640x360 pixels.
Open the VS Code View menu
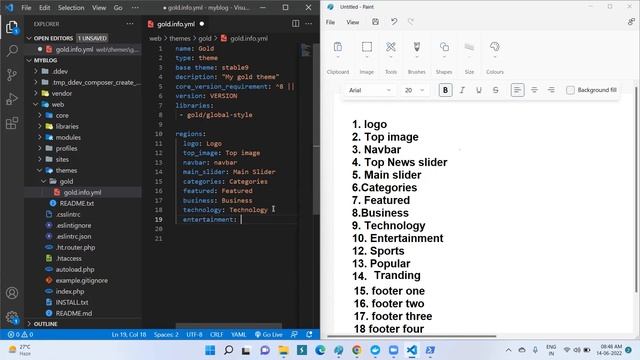99,8
